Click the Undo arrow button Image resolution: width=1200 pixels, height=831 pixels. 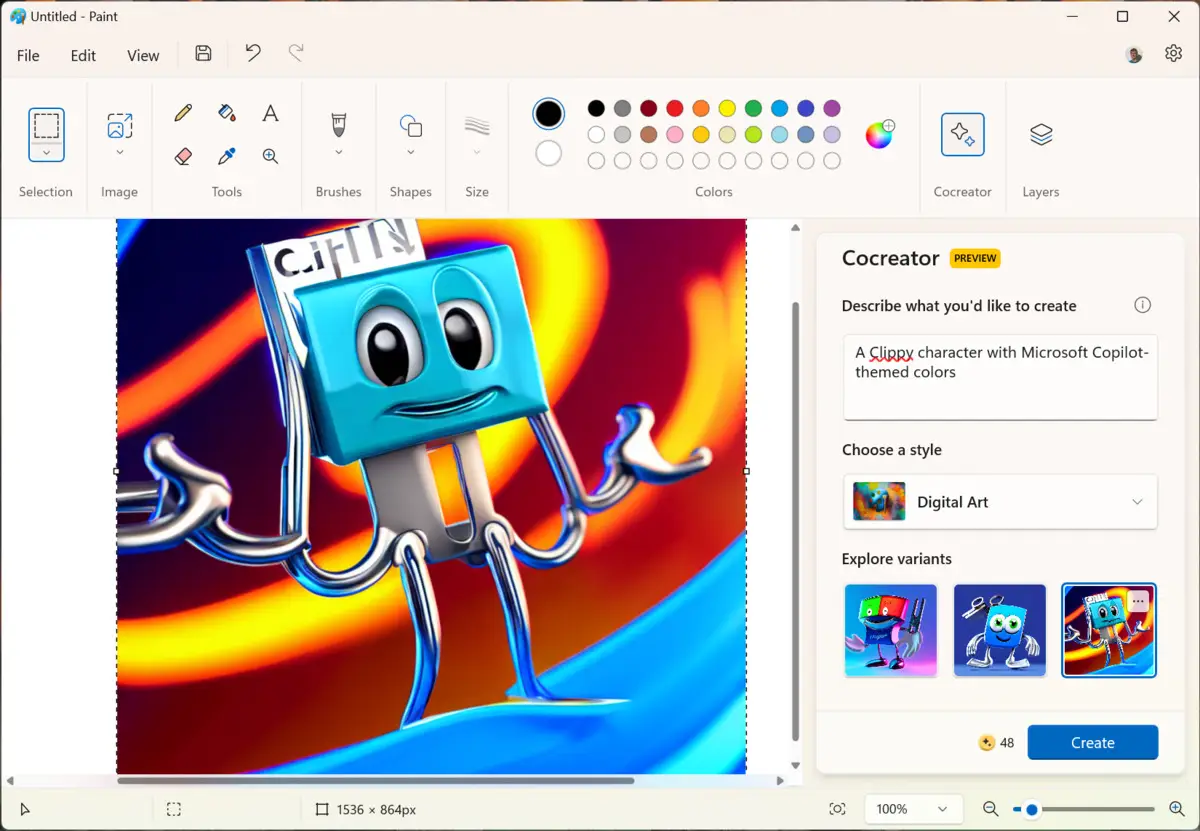click(253, 54)
